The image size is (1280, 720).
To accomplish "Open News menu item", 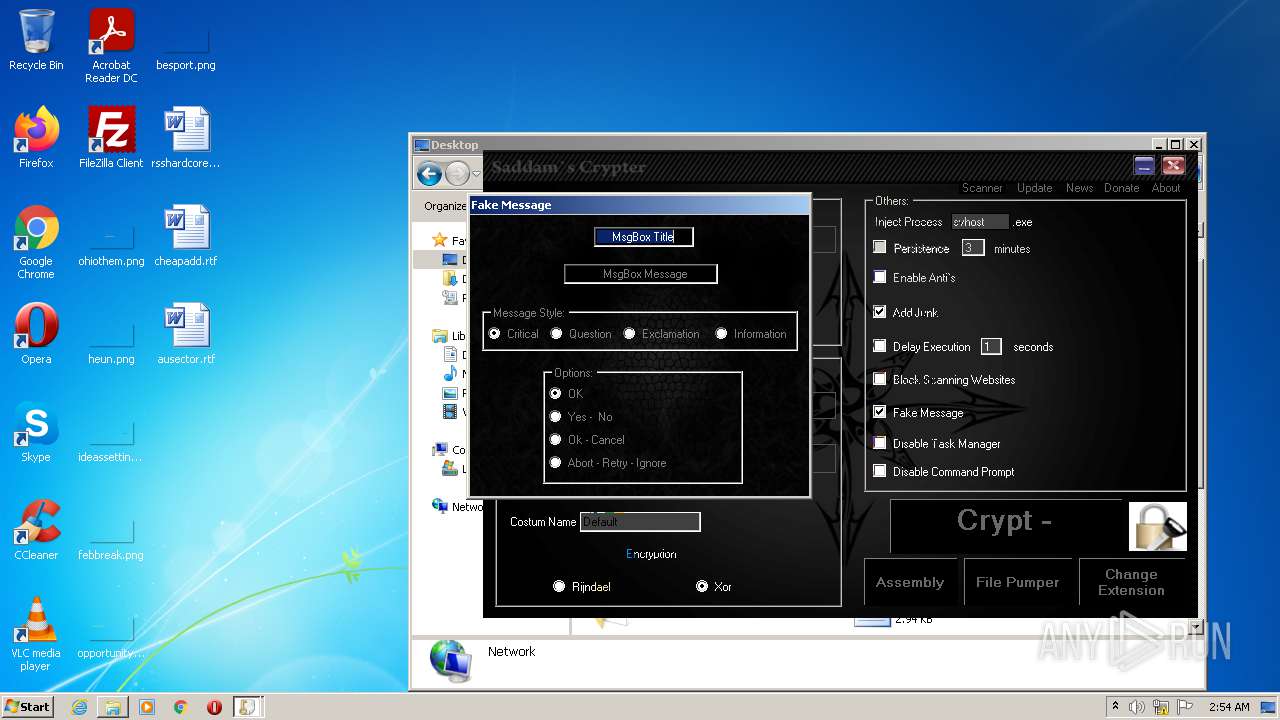I will pos(1079,188).
